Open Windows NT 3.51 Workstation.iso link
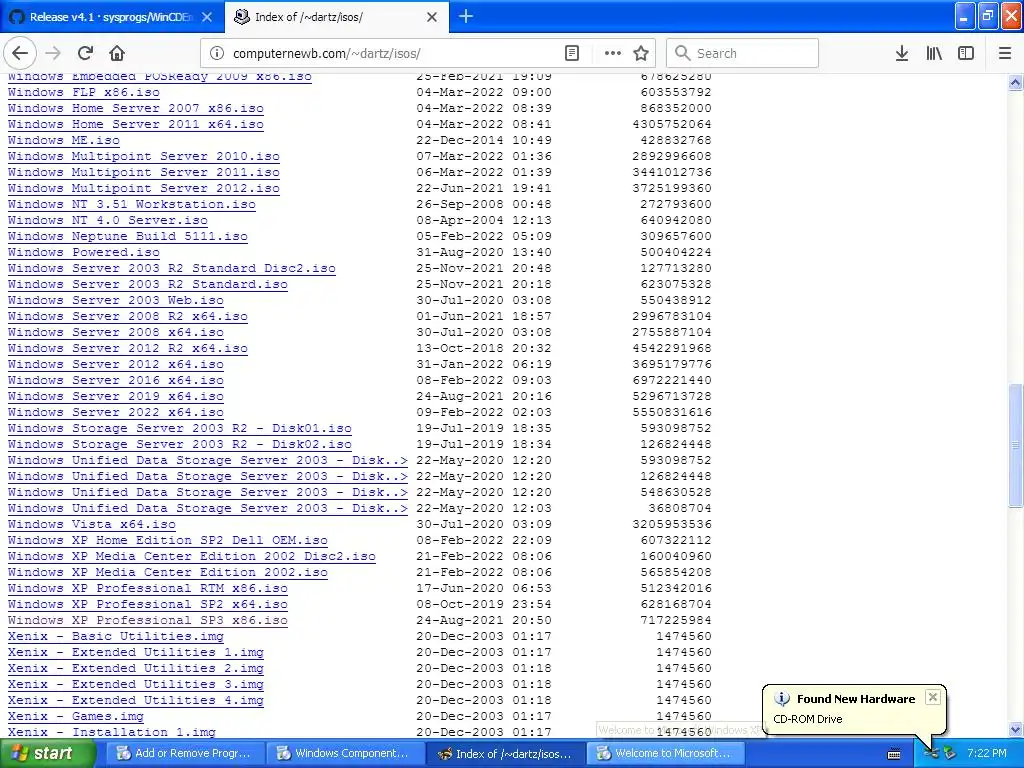 point(132,204)
